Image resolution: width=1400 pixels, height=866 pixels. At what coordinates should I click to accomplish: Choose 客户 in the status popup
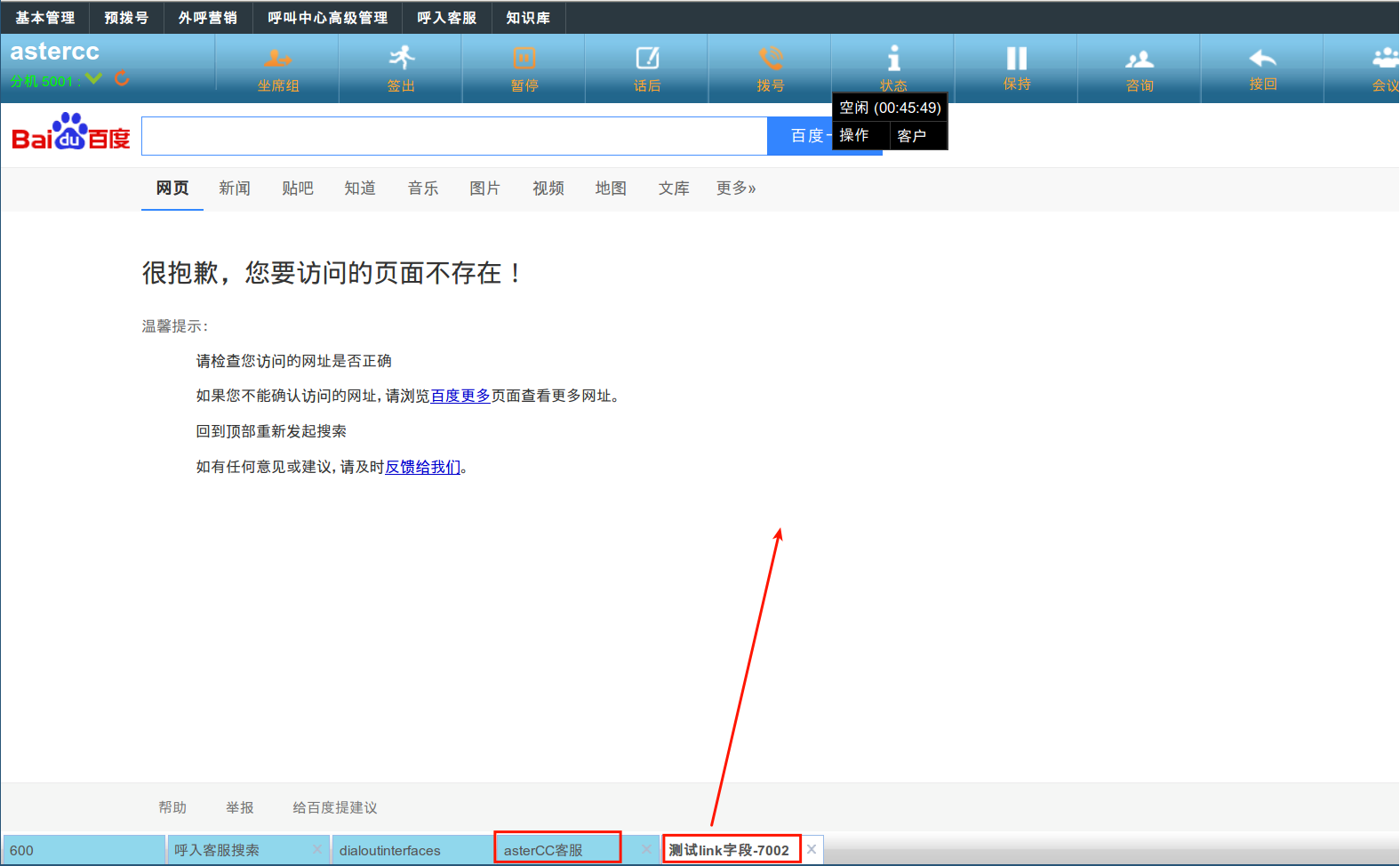[912, 135]
